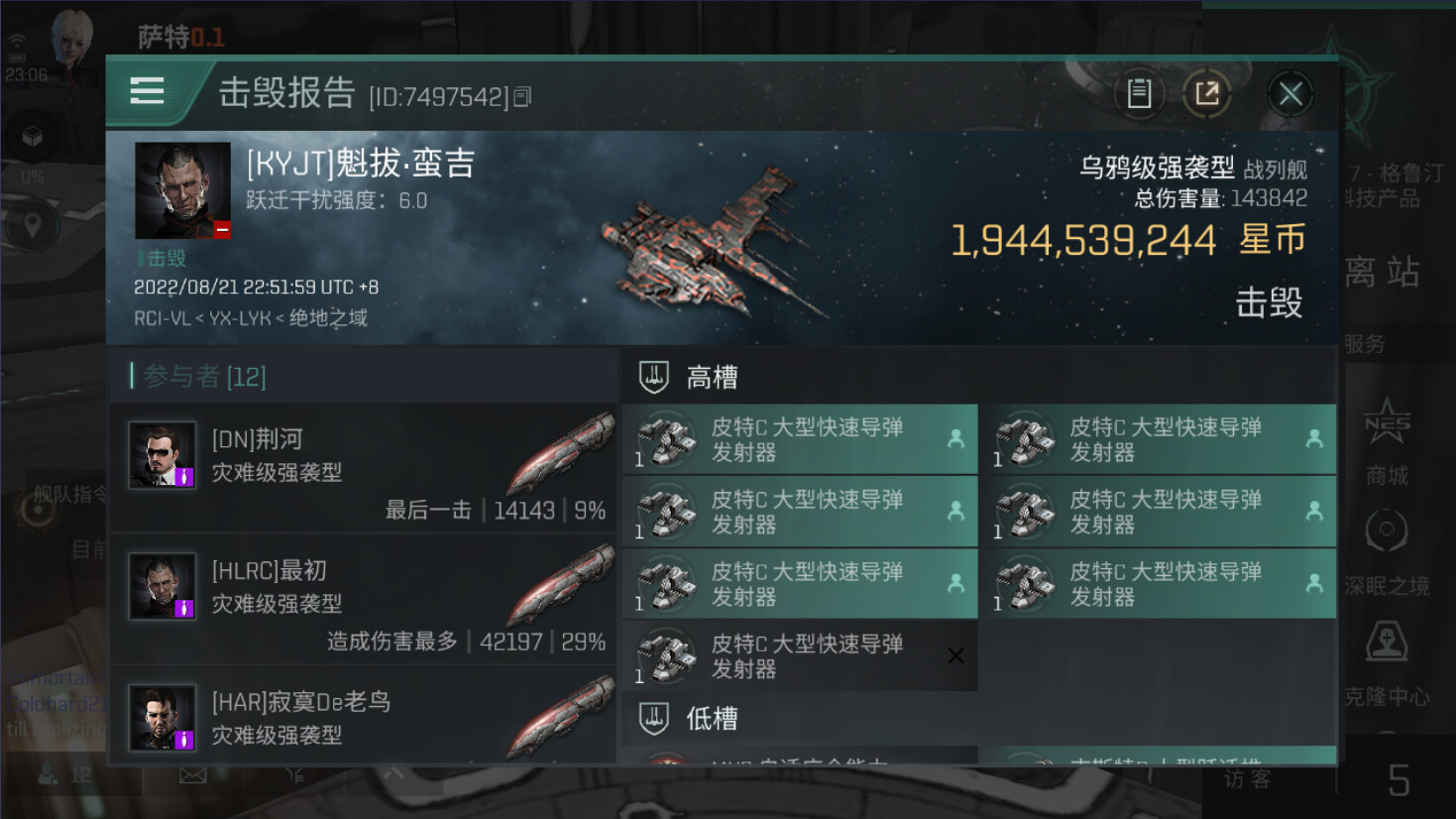This screenshot has width=1456, height=819.
Task: Select attacker [DN]荆河 portrait
Action: click(163, 455)
